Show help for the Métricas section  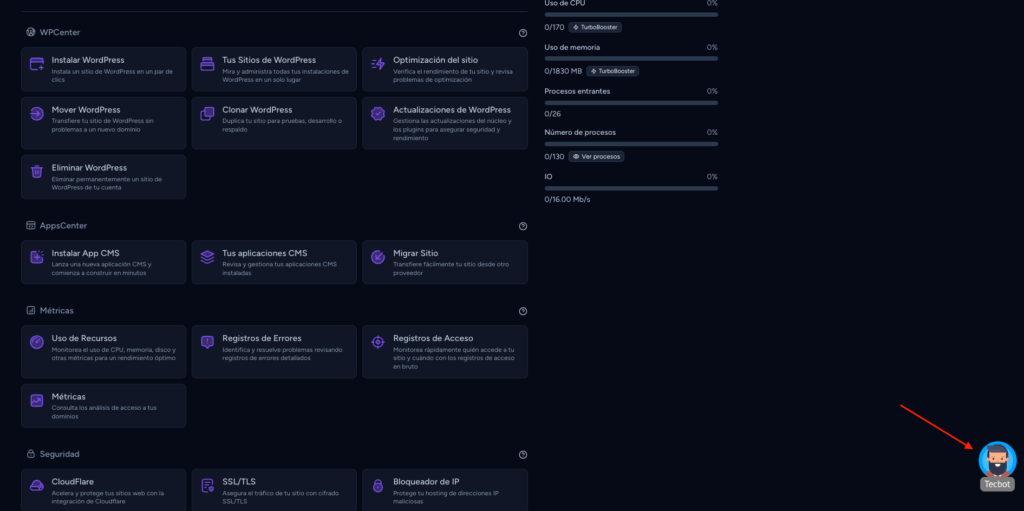(x=522, y=311)
